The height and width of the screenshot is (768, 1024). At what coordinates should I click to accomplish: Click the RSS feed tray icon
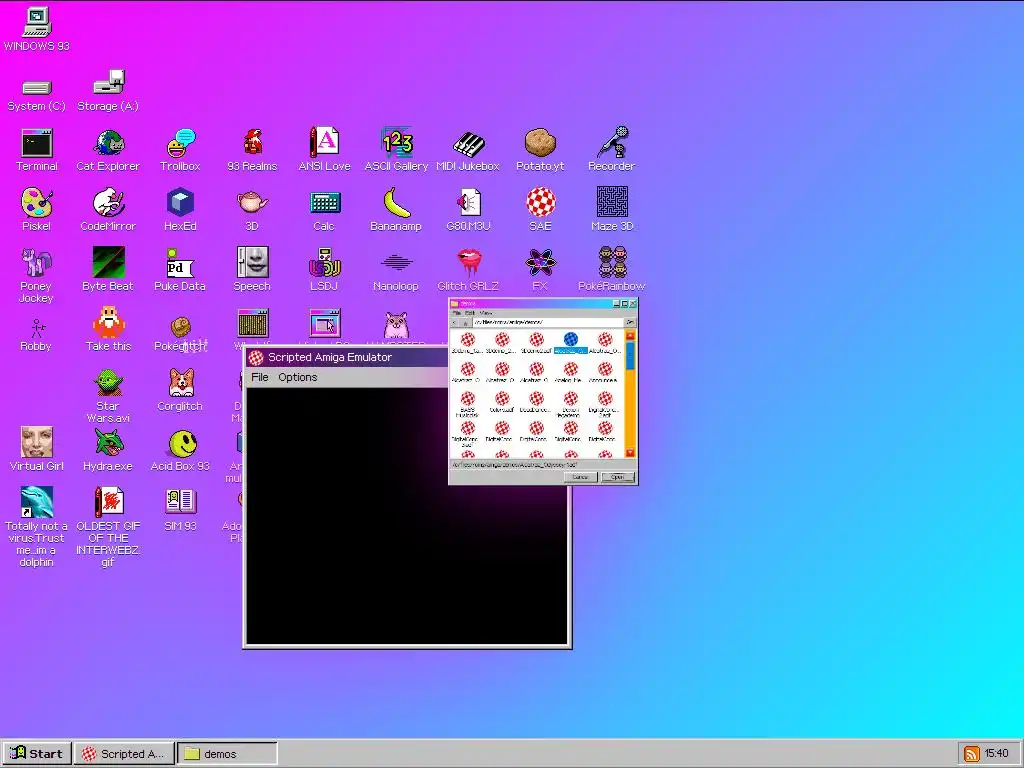tap(972, 754)
